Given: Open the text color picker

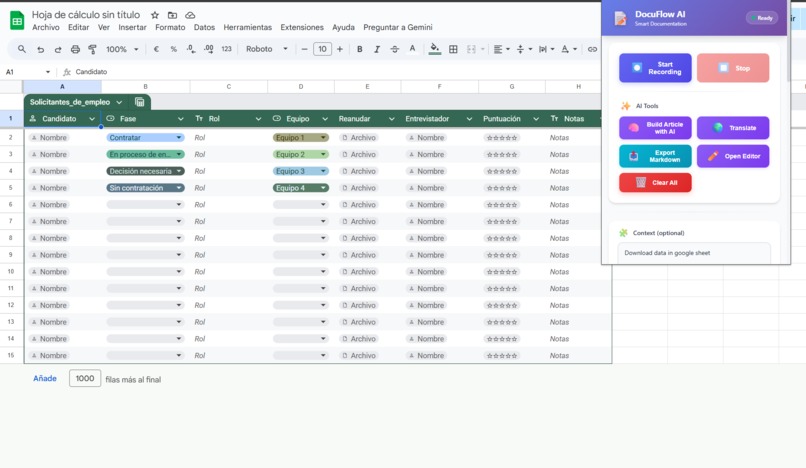Looking at the screenshot, I should click(x=412, y=49).
